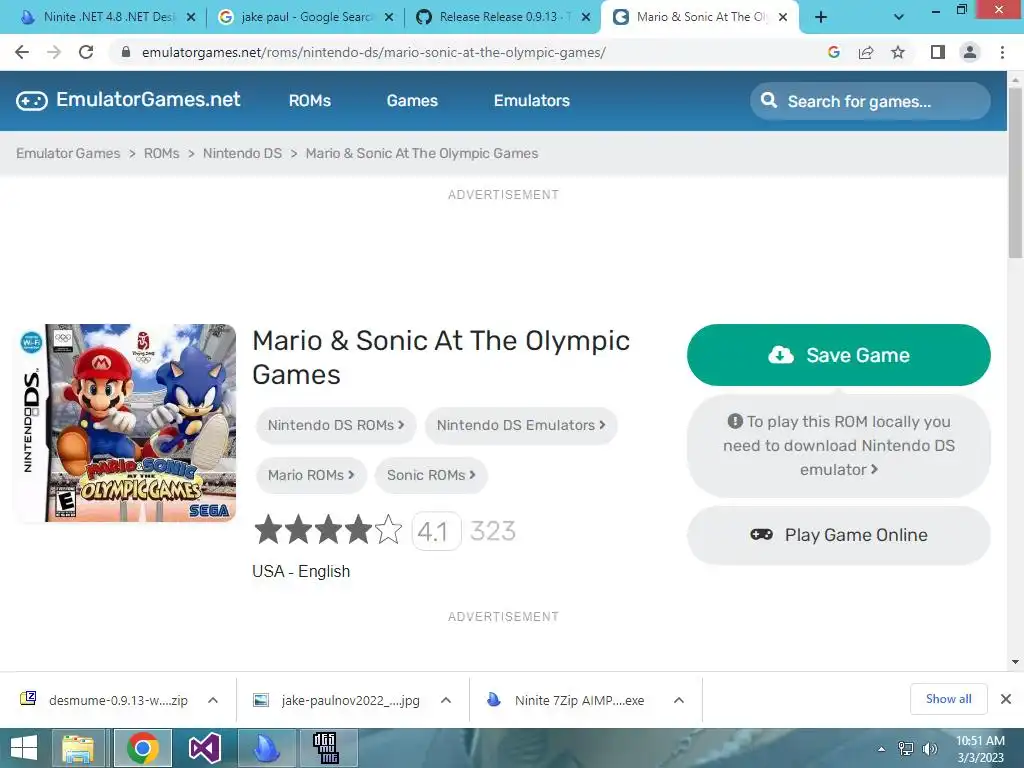Expand Ninite exe download options
The height and width of the screenshot is (768, 1024).
pyautogui.click(x=679, y=700)
